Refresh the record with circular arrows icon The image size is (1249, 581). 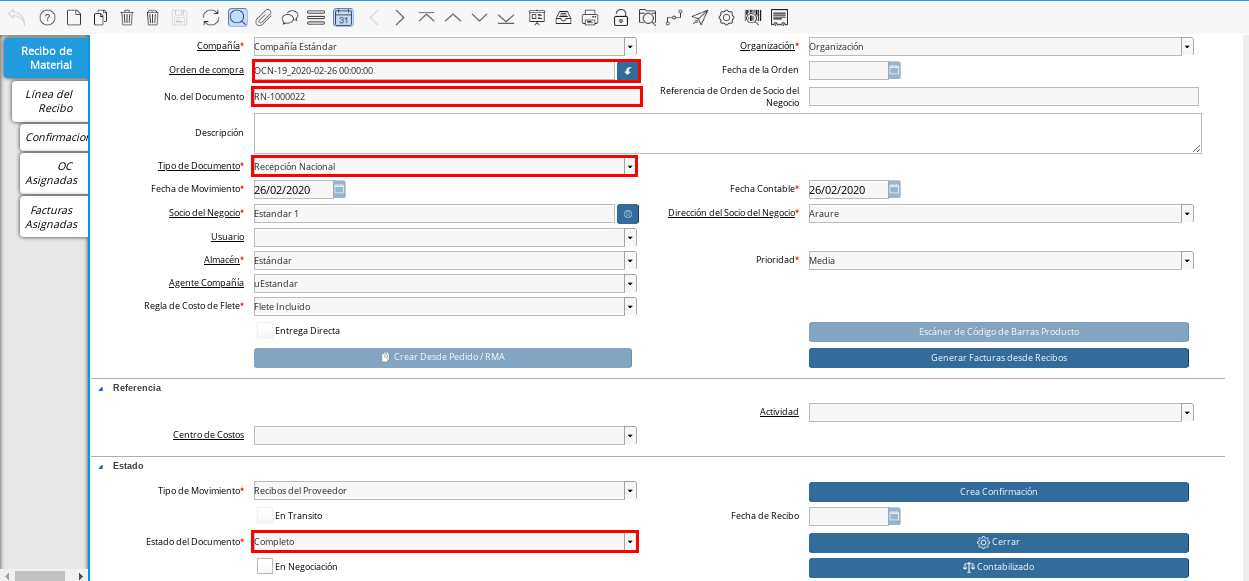click(x=211, y=17)
